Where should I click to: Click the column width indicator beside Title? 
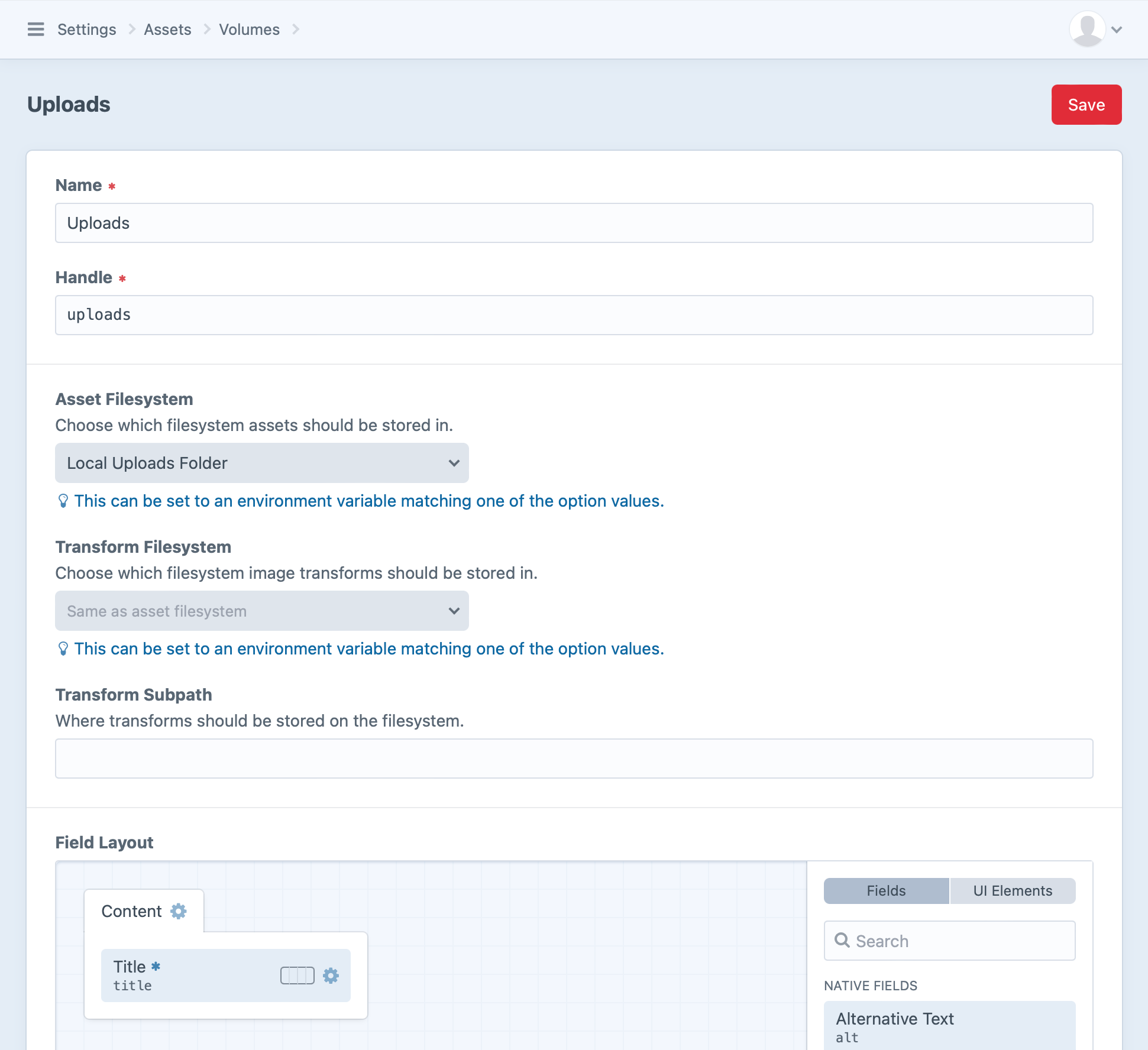297,976
